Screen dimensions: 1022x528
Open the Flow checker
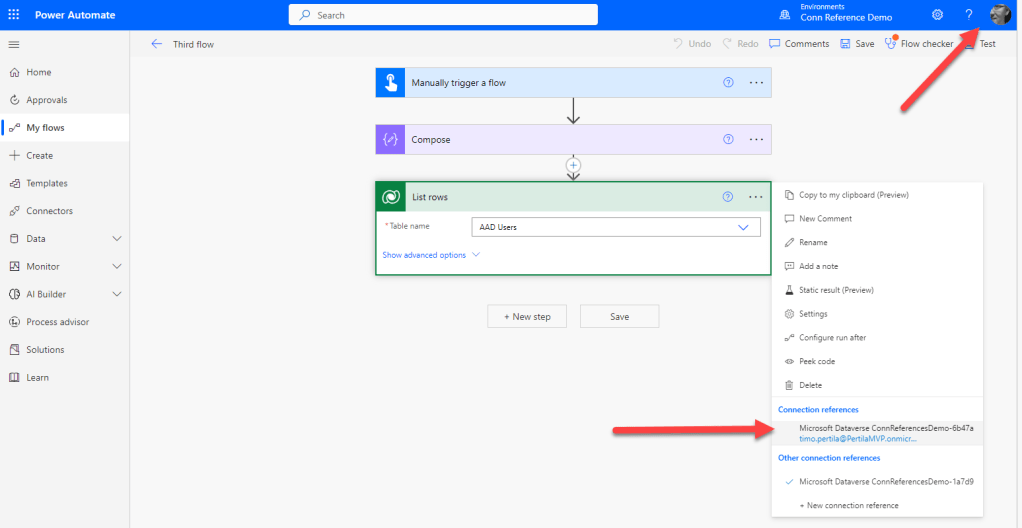(x=919, y=44)
